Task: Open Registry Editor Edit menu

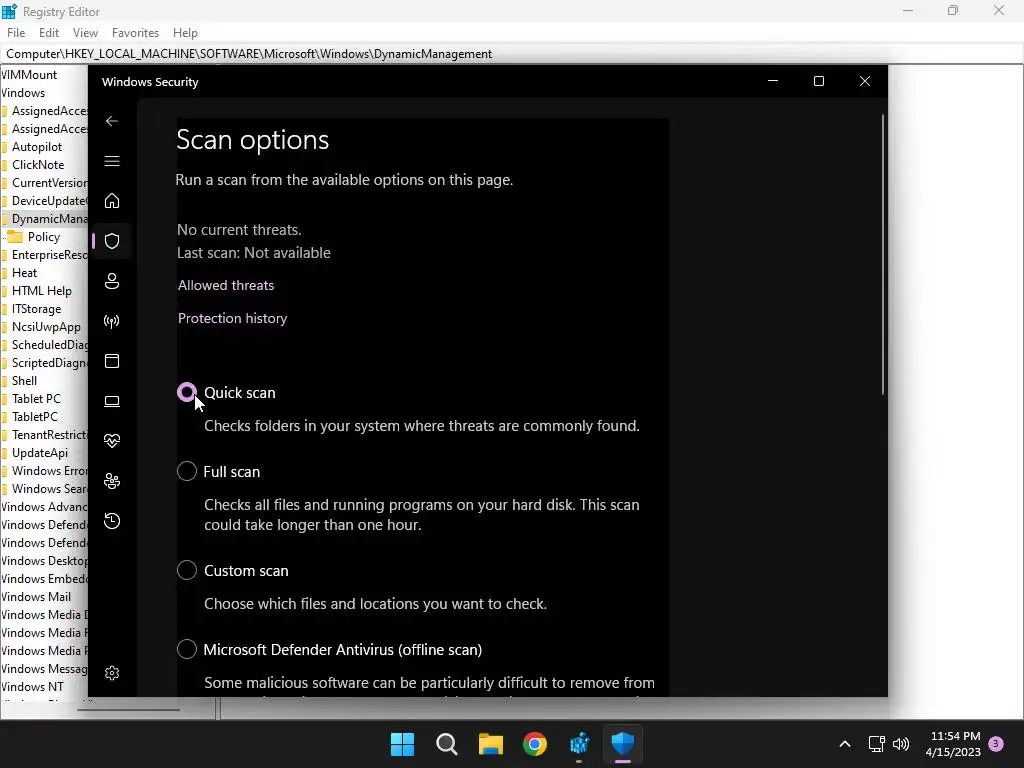Action: coord(49,33)
